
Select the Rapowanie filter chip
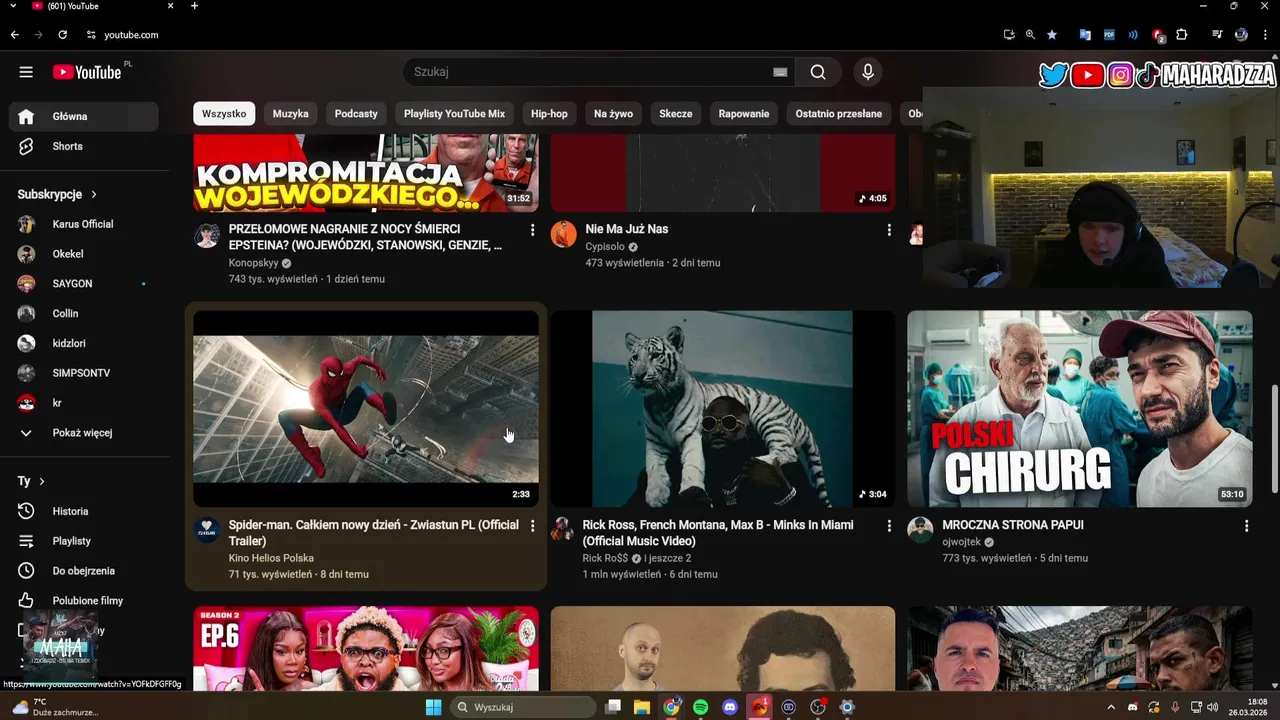tap(744, 114)
